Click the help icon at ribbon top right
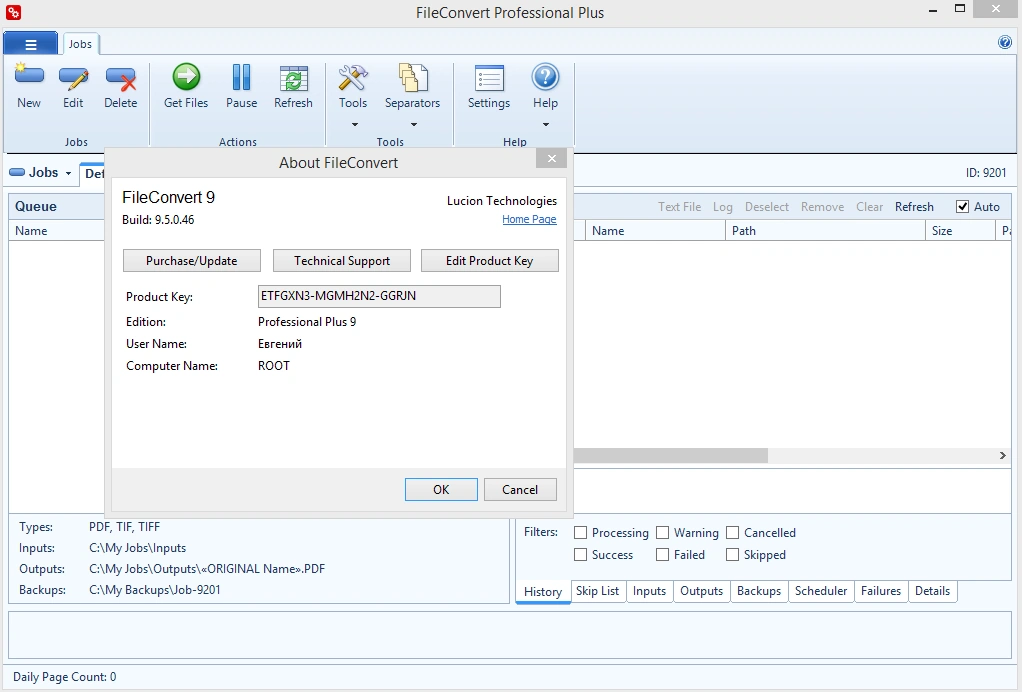Screen dimensions: 1022x692 coord(1004,42)
